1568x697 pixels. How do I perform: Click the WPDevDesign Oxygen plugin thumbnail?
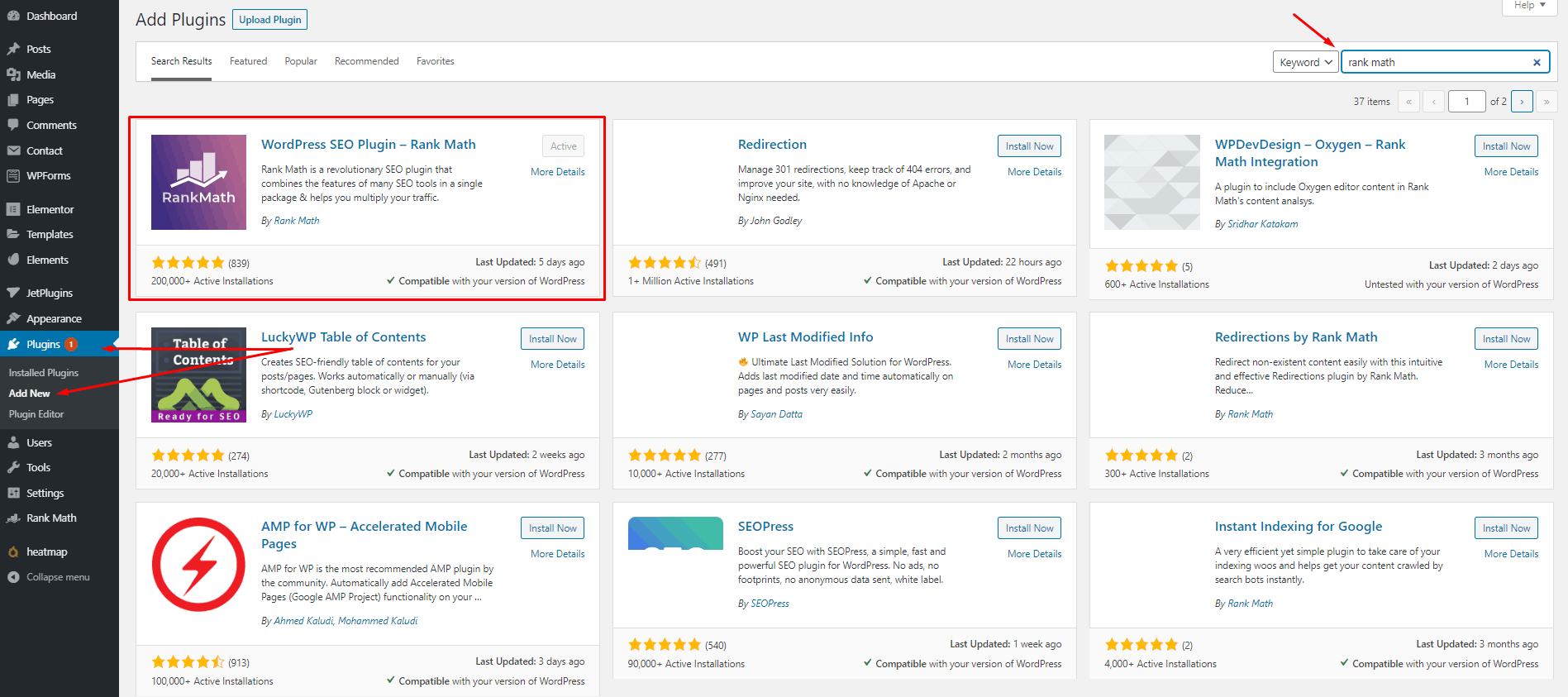[x=1151, y=182]
